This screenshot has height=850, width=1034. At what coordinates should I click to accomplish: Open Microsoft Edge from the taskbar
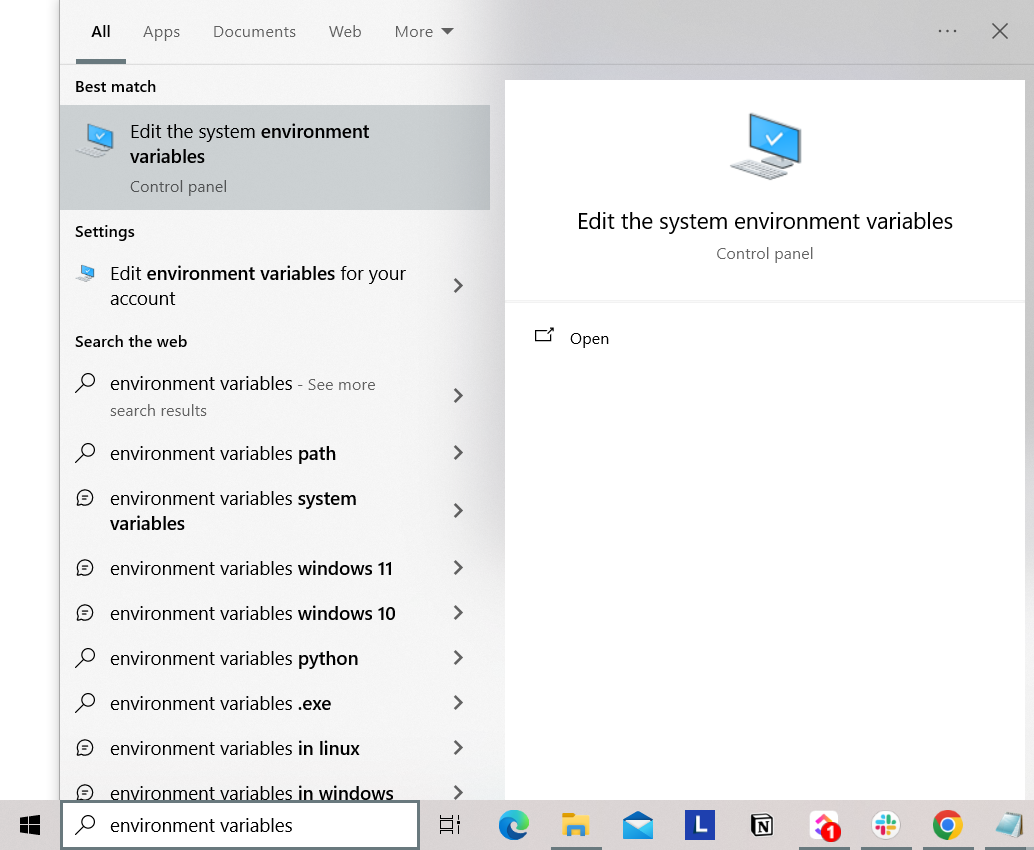tap(513, 825)
